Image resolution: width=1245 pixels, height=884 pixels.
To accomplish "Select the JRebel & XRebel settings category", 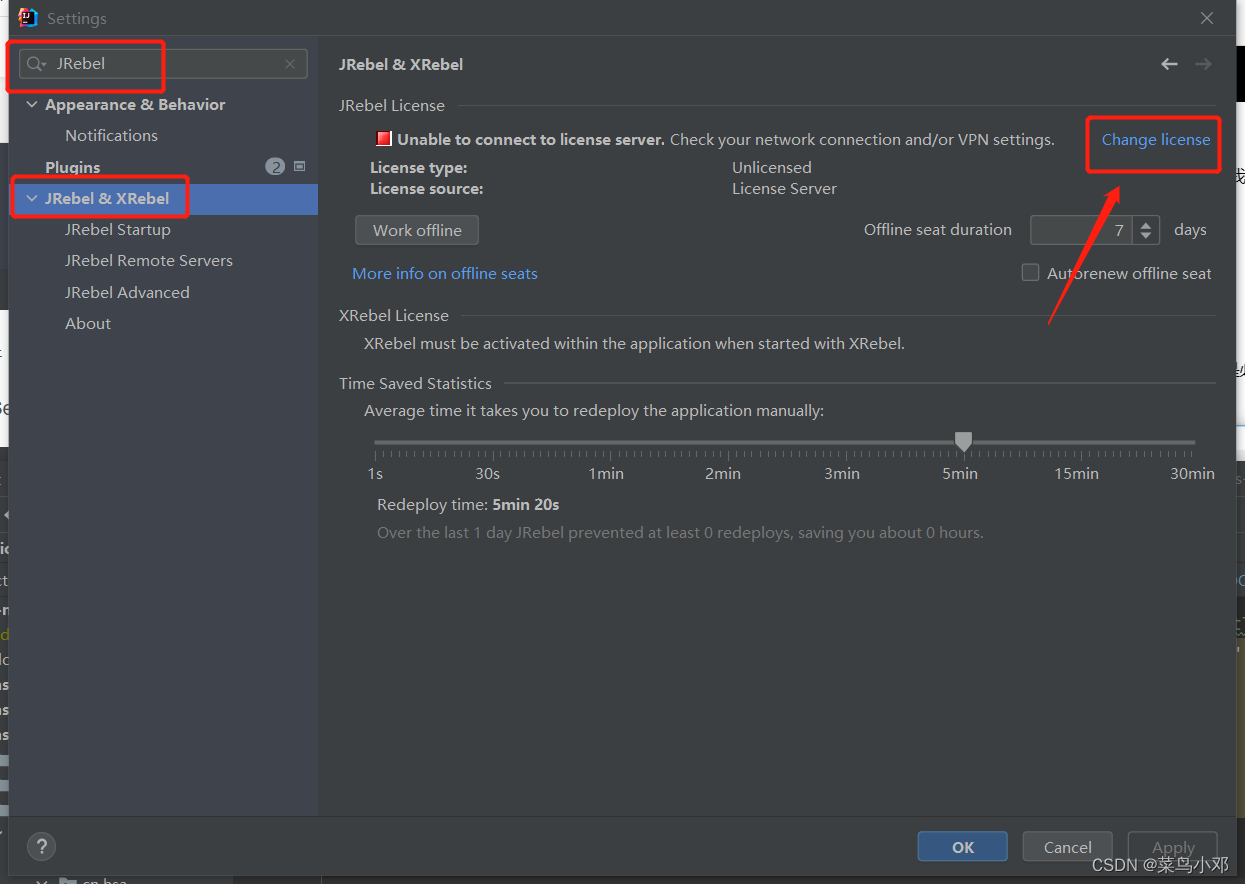I will click(x=107, y=198).
